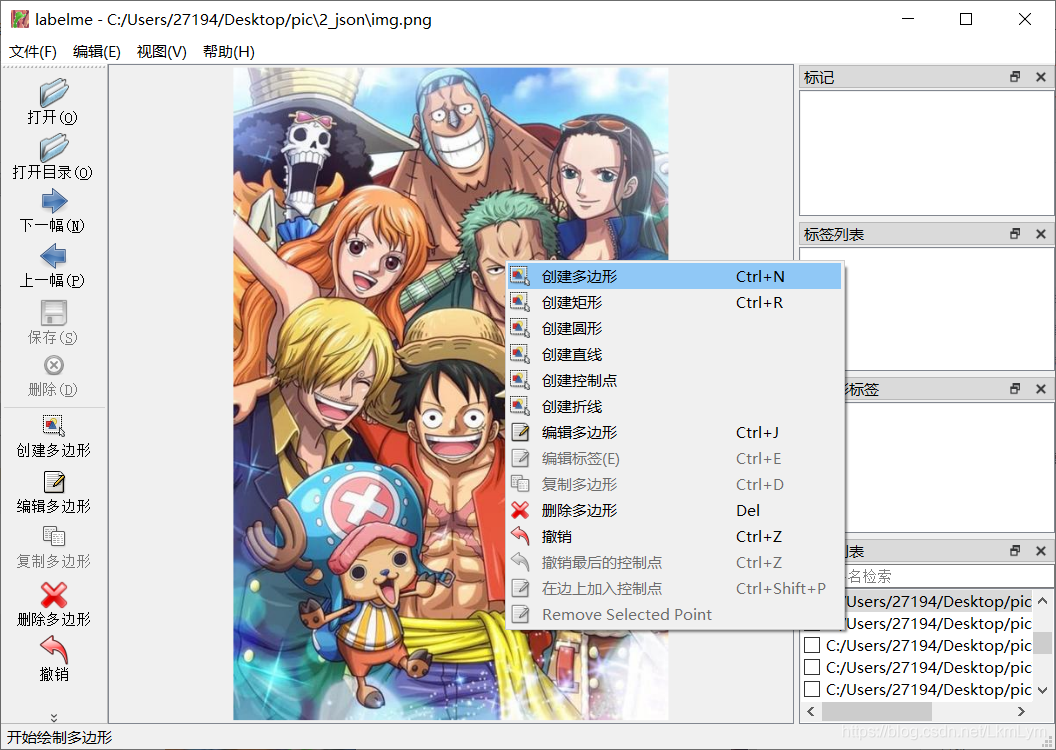
Task: Float the file list panel with its undock icon
Action: click(1015, 550)
